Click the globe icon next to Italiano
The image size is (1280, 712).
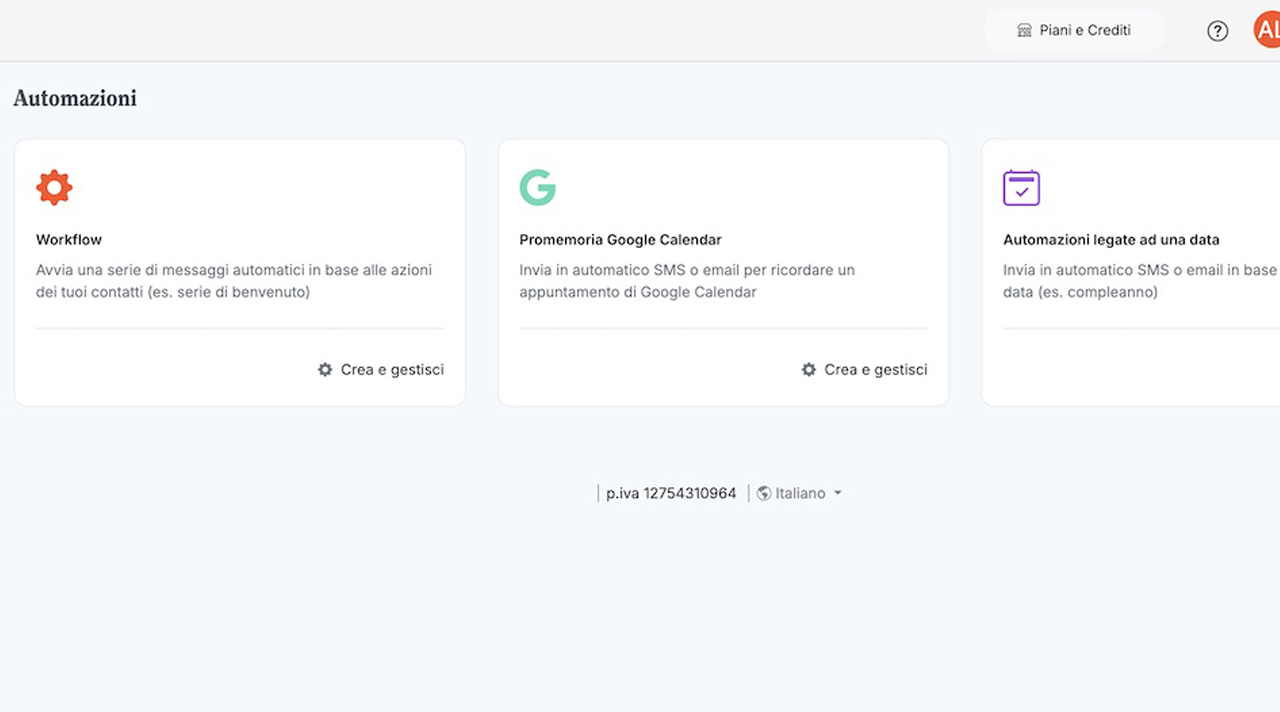coord(764,493)
